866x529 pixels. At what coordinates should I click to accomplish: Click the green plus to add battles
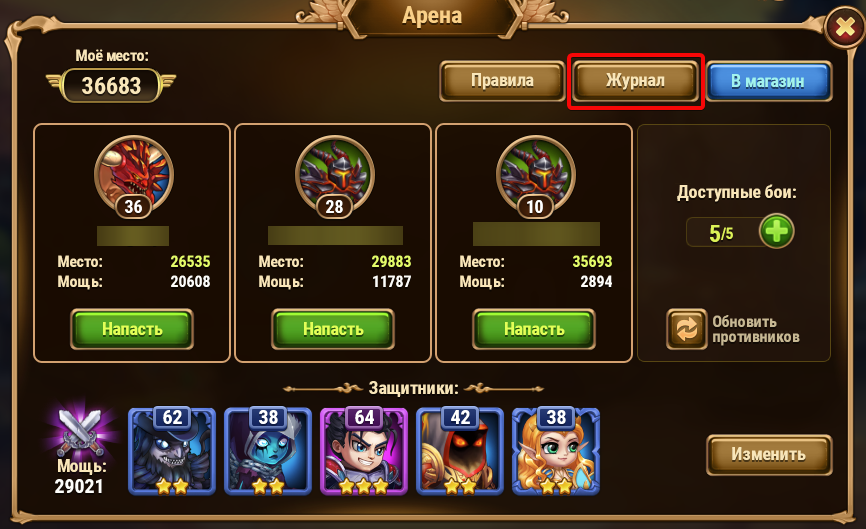777,231
